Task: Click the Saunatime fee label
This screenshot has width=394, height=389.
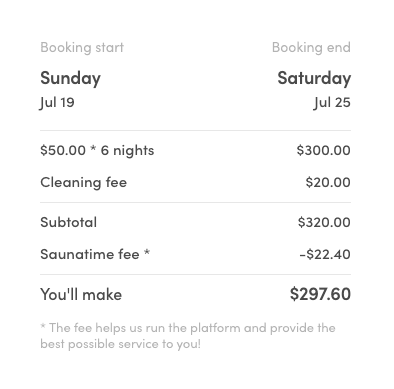Action: tap(90, 254)
